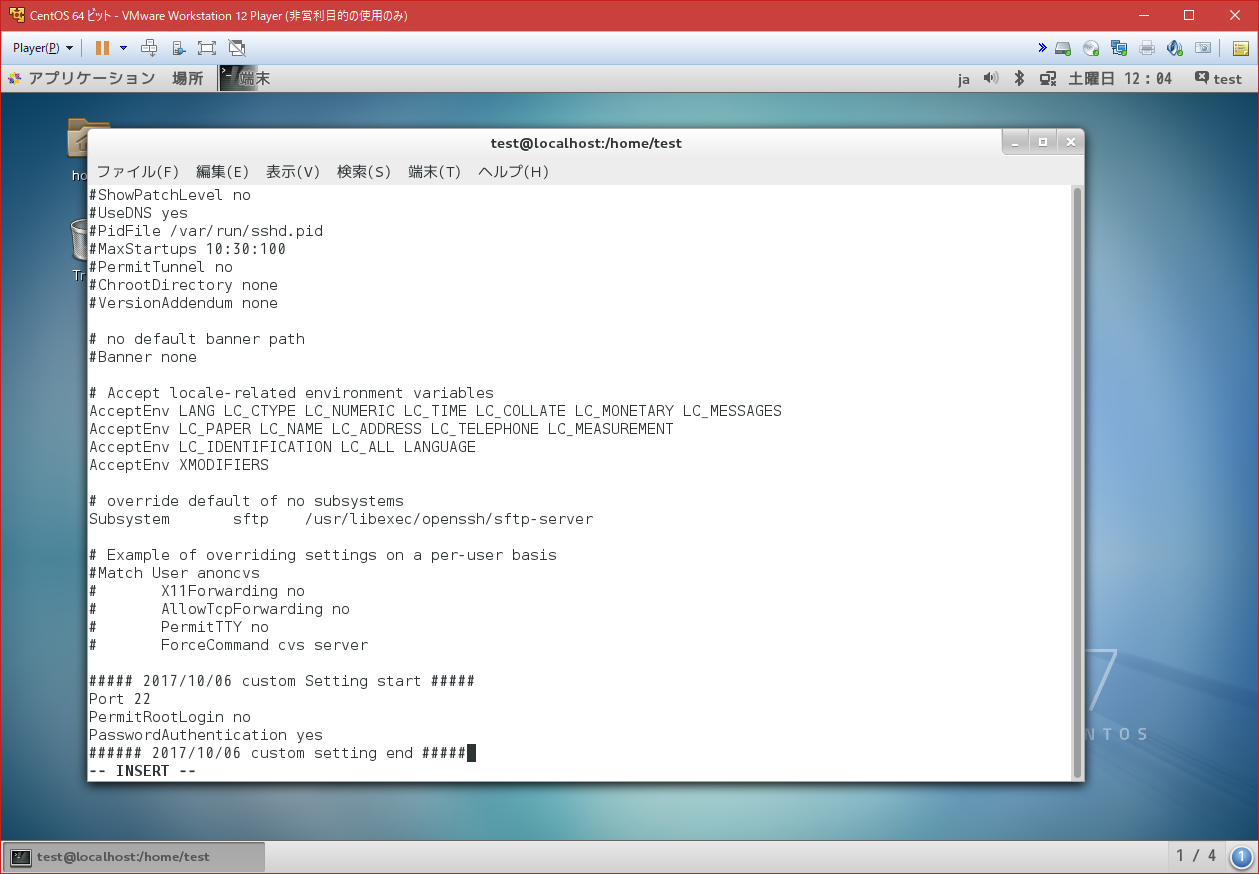Click the CD/DVD drive device icon
Viewport: 1259px width, 874px height.
1090,47
